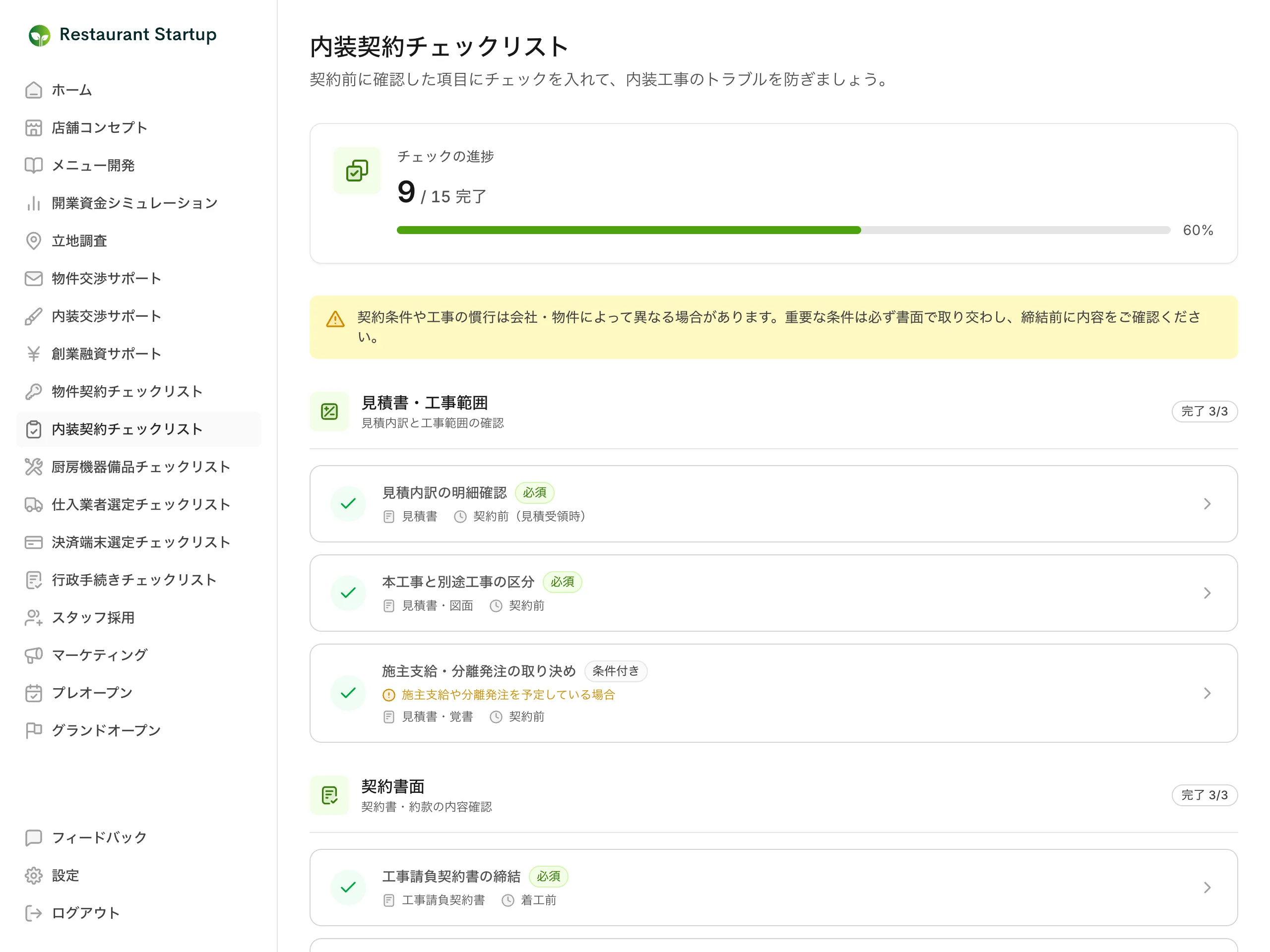
Task: Open the ホーム menu item
Action: click(138, 90)
